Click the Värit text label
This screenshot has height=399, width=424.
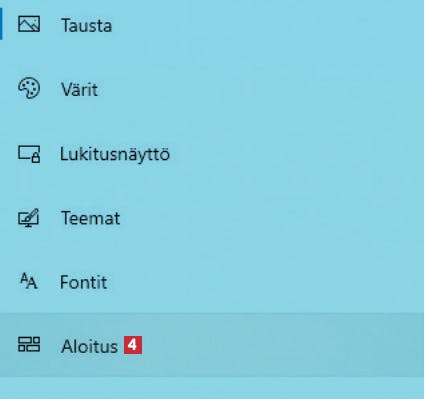(79, 89)
